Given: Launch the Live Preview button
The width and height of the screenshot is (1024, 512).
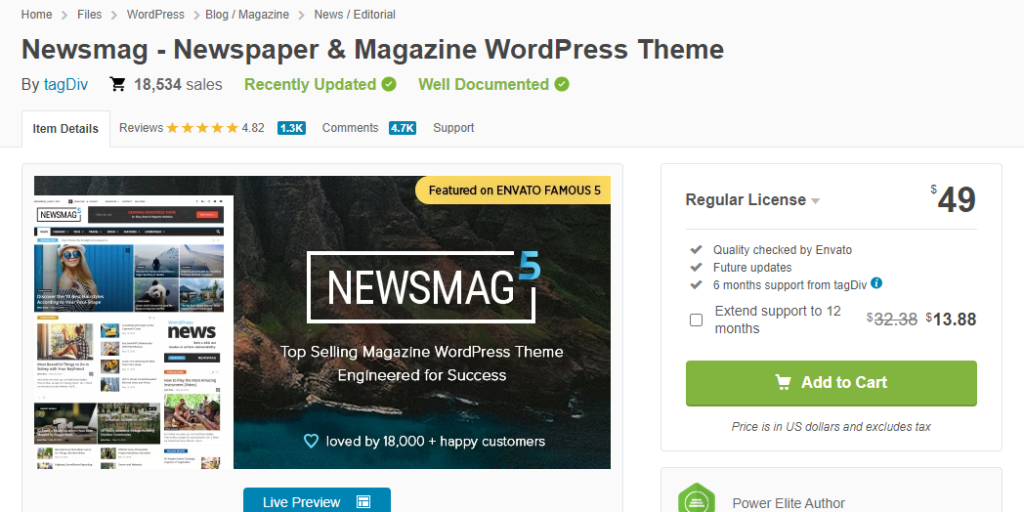Looking at the screenshot, I should point(317,502).
